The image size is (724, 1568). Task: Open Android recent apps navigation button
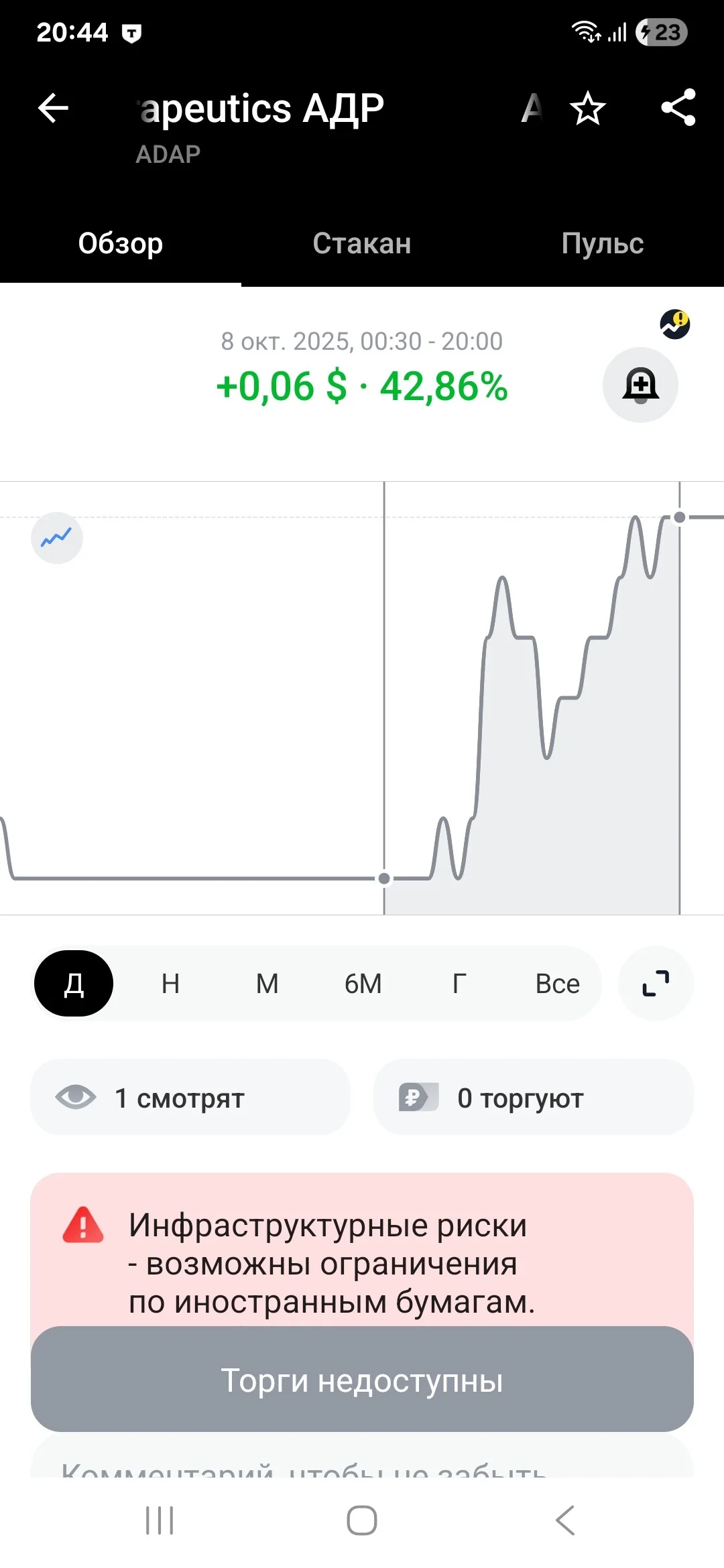160,1520
